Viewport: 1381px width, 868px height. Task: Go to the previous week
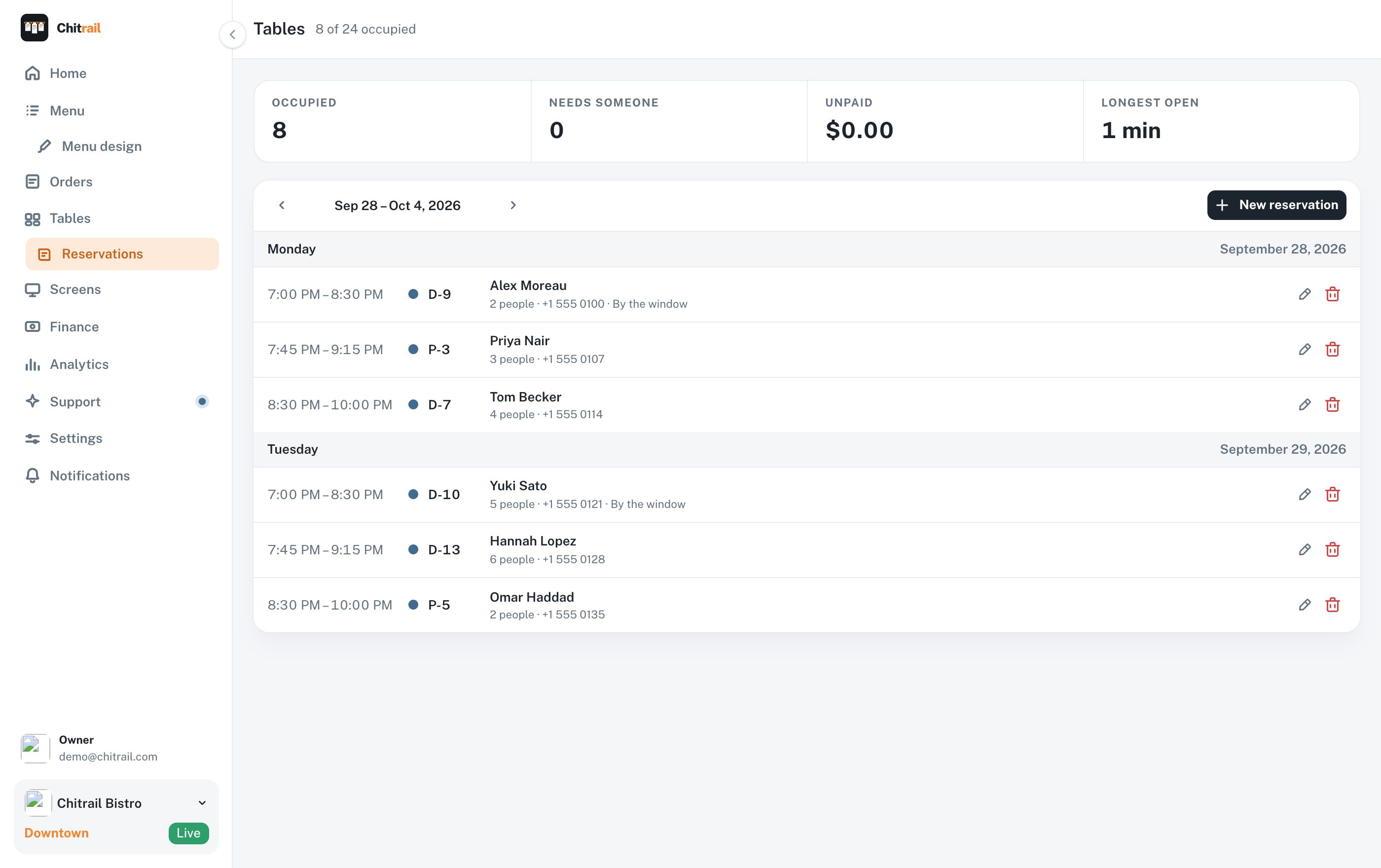coord(282,205)
